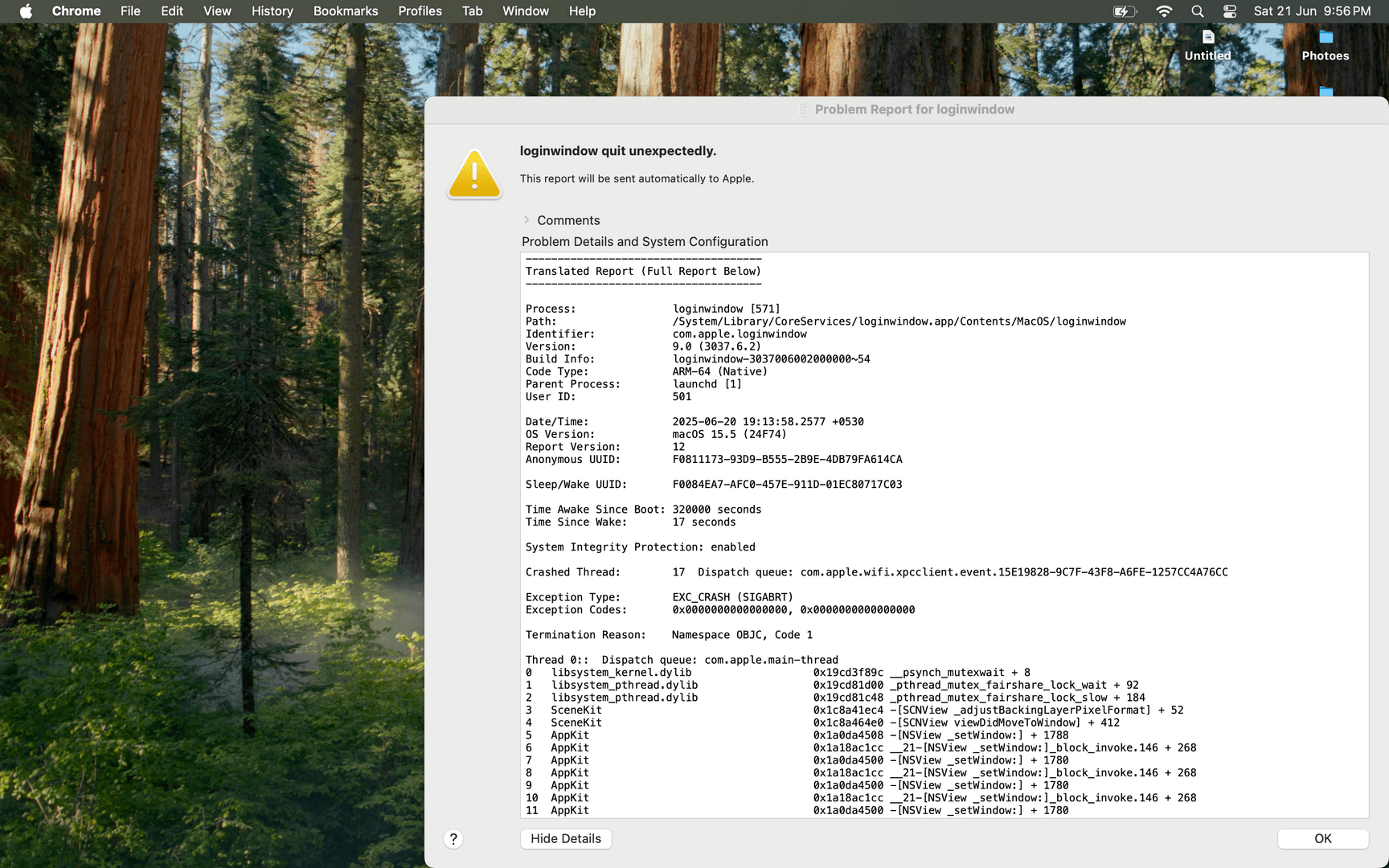
Task: Click the help question mark button
Action: click(453, 839)
